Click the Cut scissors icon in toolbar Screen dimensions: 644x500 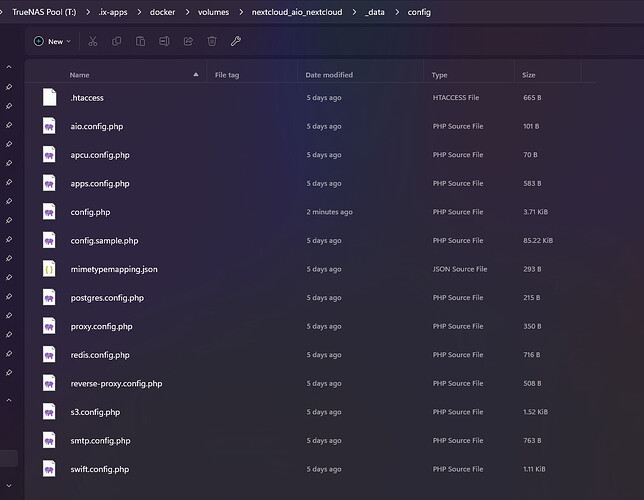click(x=93, y=41)
